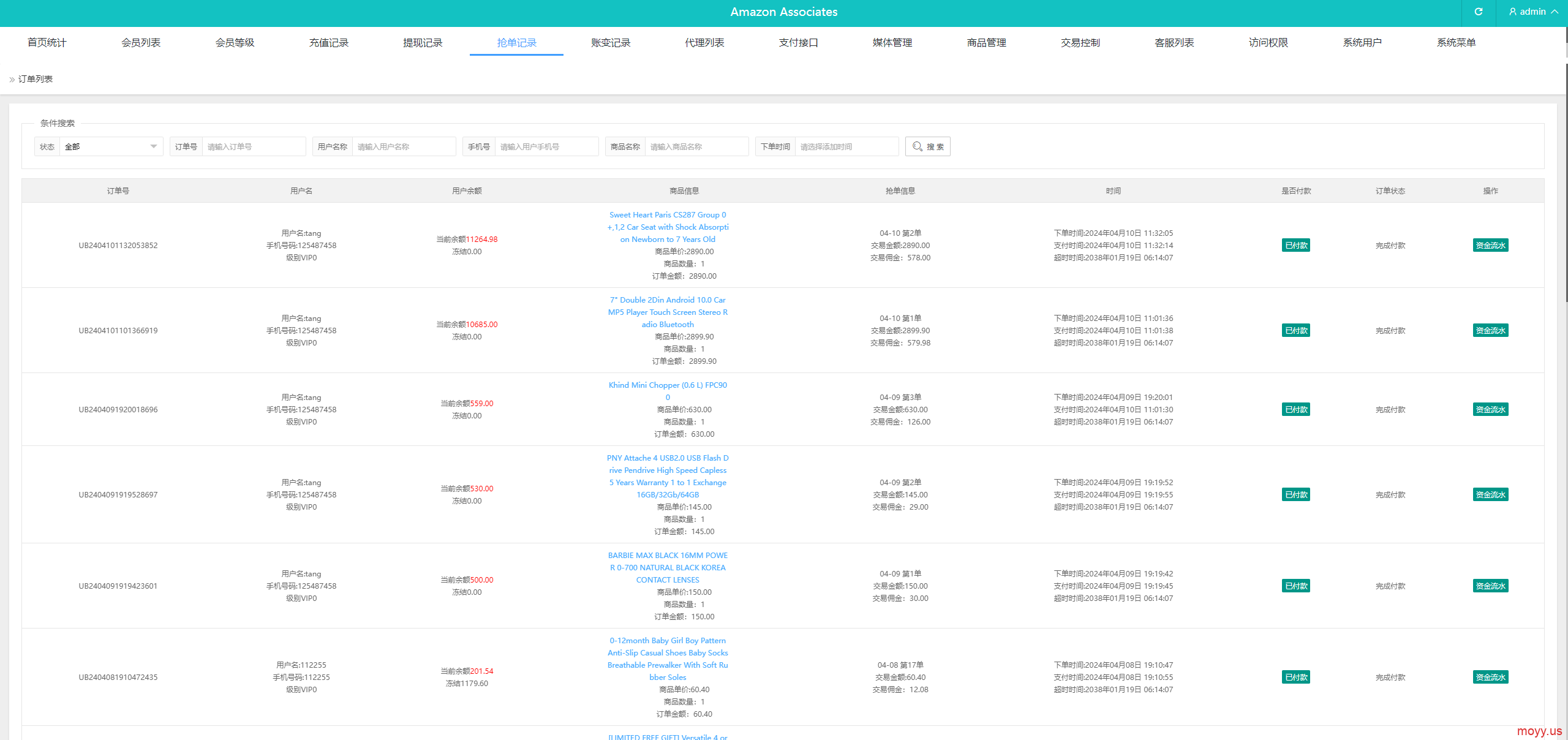
Task: Open the 商品管理 tab
Action: (x=986, y=42)
